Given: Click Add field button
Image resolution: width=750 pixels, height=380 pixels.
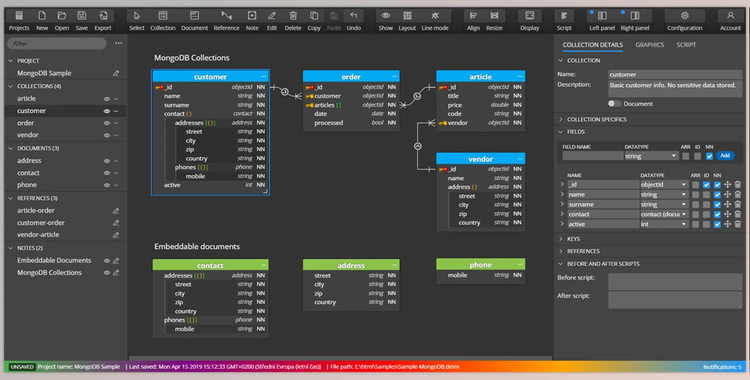Looking at the screenshot, I should pyautogui.click(x=725, y=156).
